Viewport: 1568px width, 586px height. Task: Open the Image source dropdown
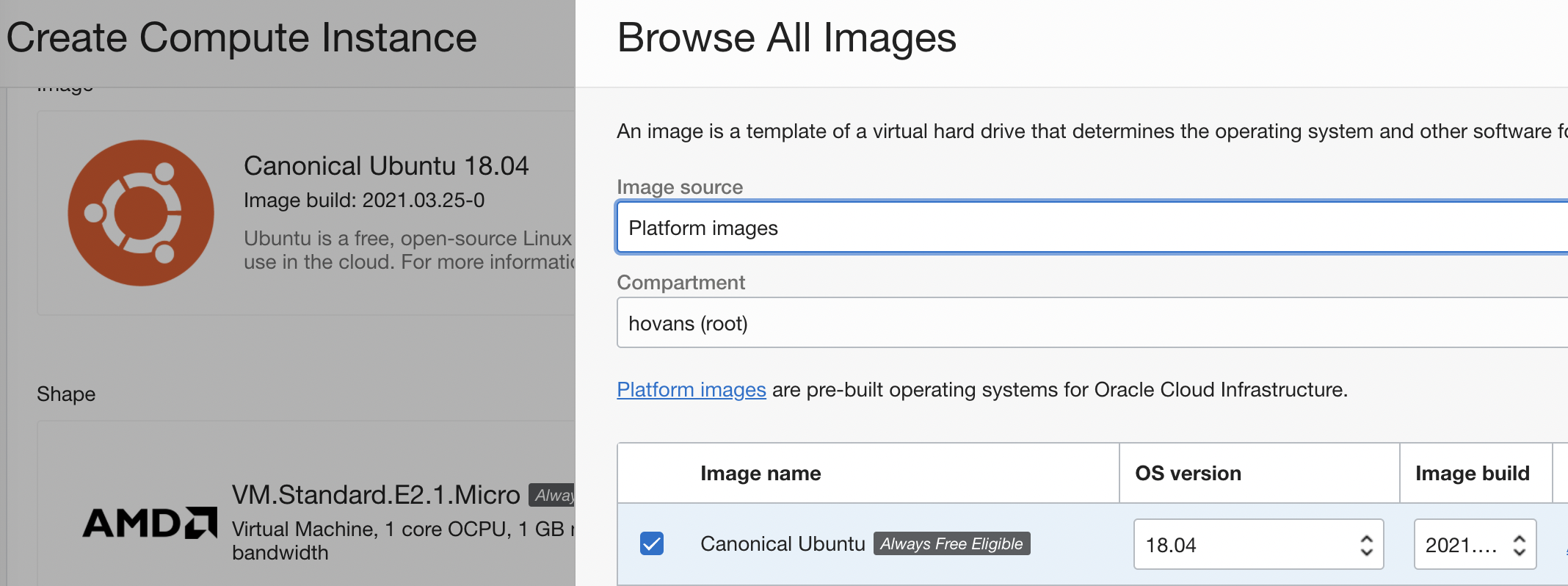coord(1092,228)
